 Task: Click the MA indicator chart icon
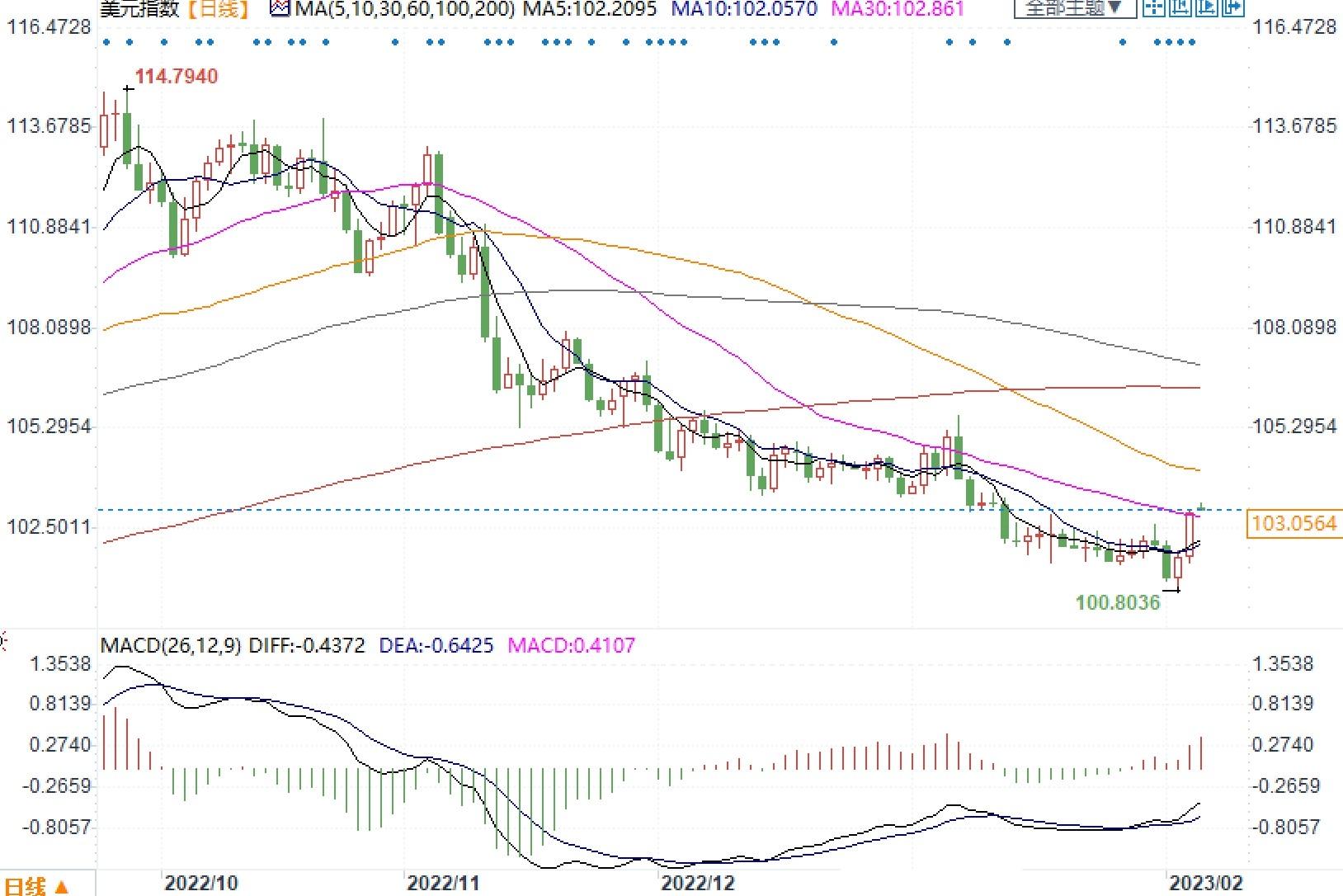coord(281,9)
